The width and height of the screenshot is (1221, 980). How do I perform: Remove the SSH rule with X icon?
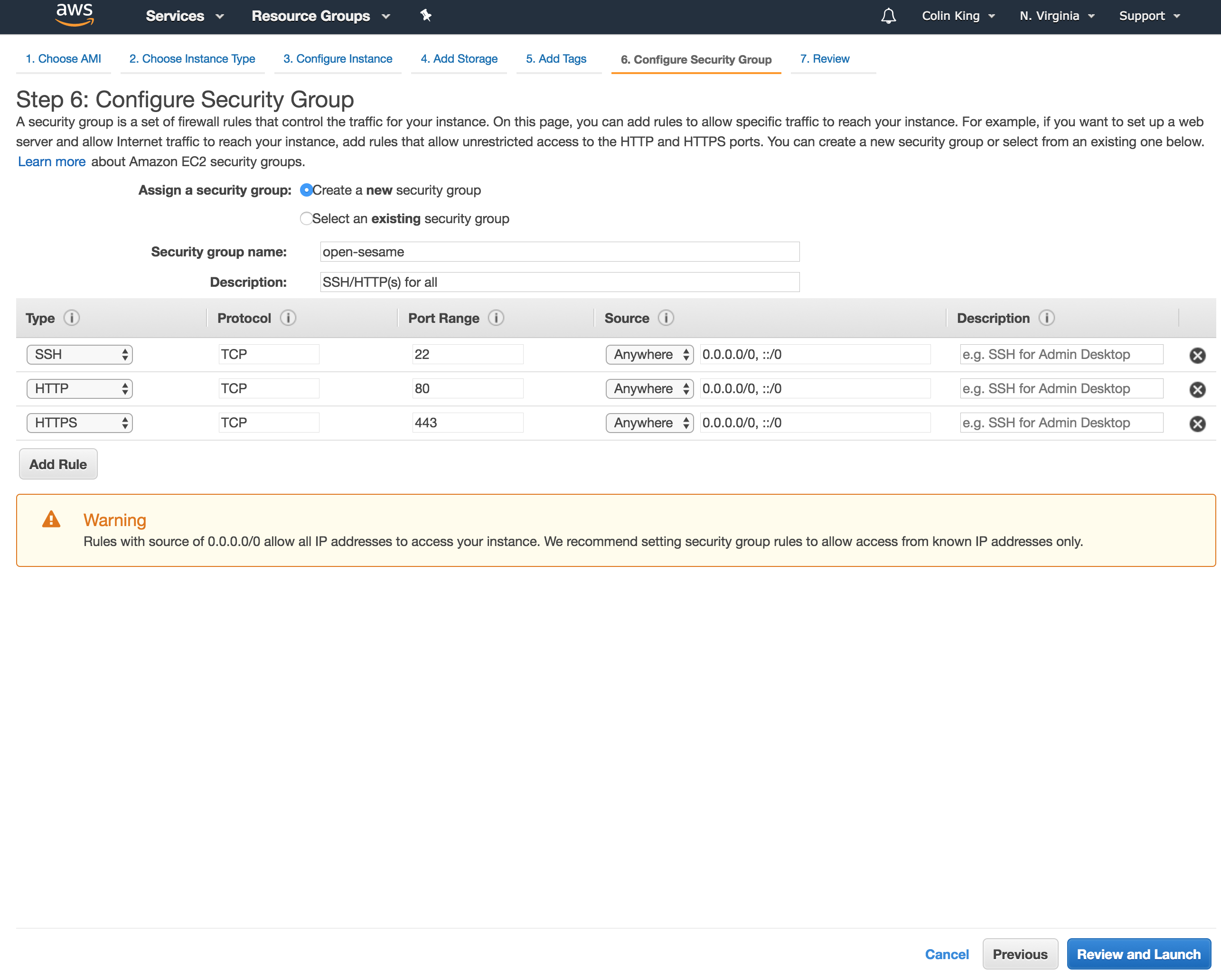(x=1197, y=355)
